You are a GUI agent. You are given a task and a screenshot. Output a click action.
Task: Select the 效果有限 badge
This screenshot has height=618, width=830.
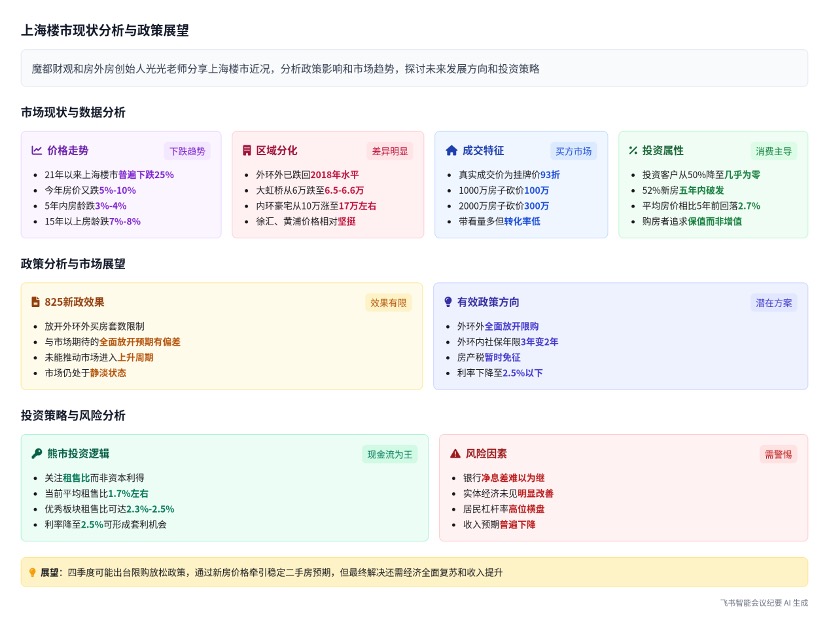(x=388, y=302)
